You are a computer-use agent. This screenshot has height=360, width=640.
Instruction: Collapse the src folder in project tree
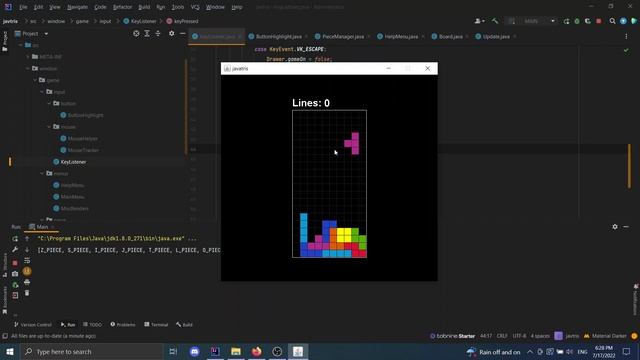21,45
